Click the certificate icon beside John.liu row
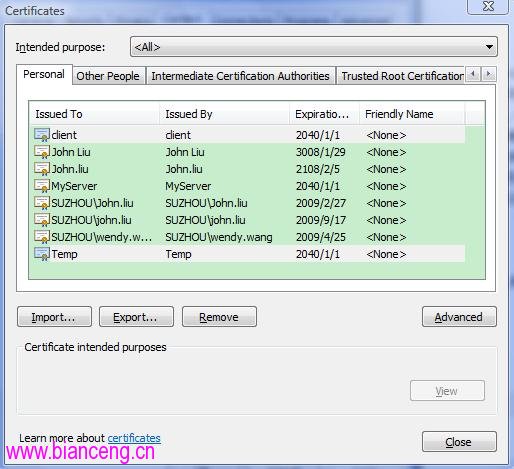This screenshot has width=514, height=469. pyautogui.click(x=42, y=169)
